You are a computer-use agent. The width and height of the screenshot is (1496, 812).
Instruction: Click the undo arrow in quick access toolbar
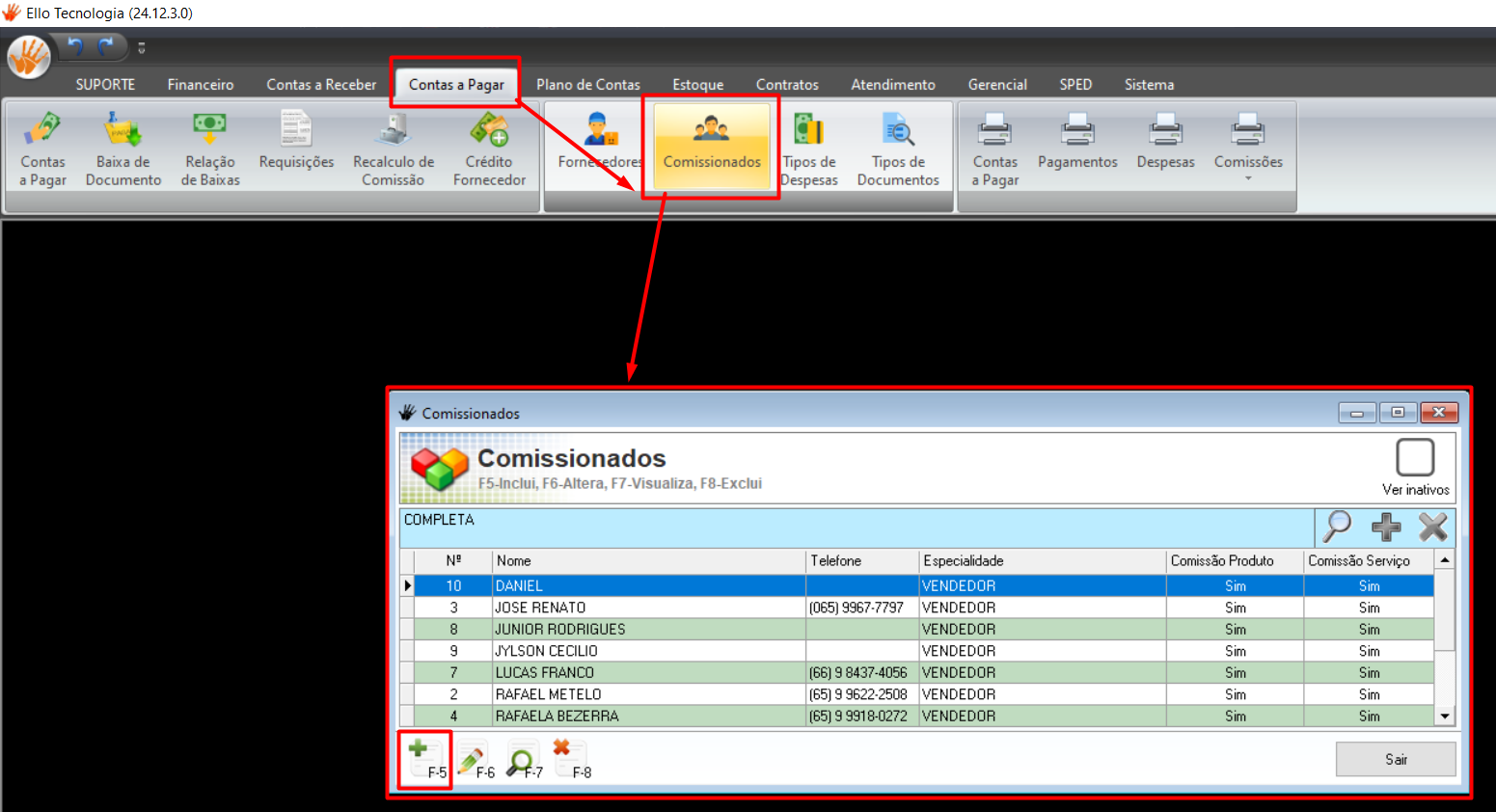click(75, 46)
